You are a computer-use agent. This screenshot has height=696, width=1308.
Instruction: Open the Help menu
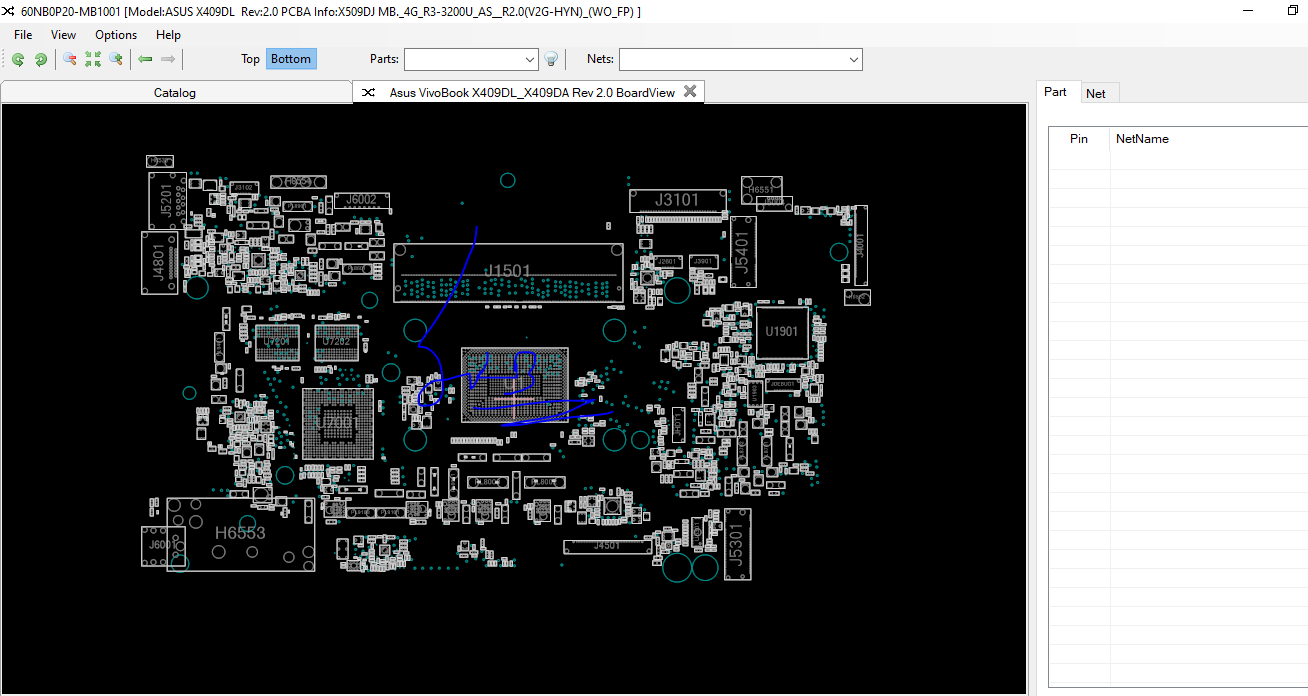click(169, 35)
